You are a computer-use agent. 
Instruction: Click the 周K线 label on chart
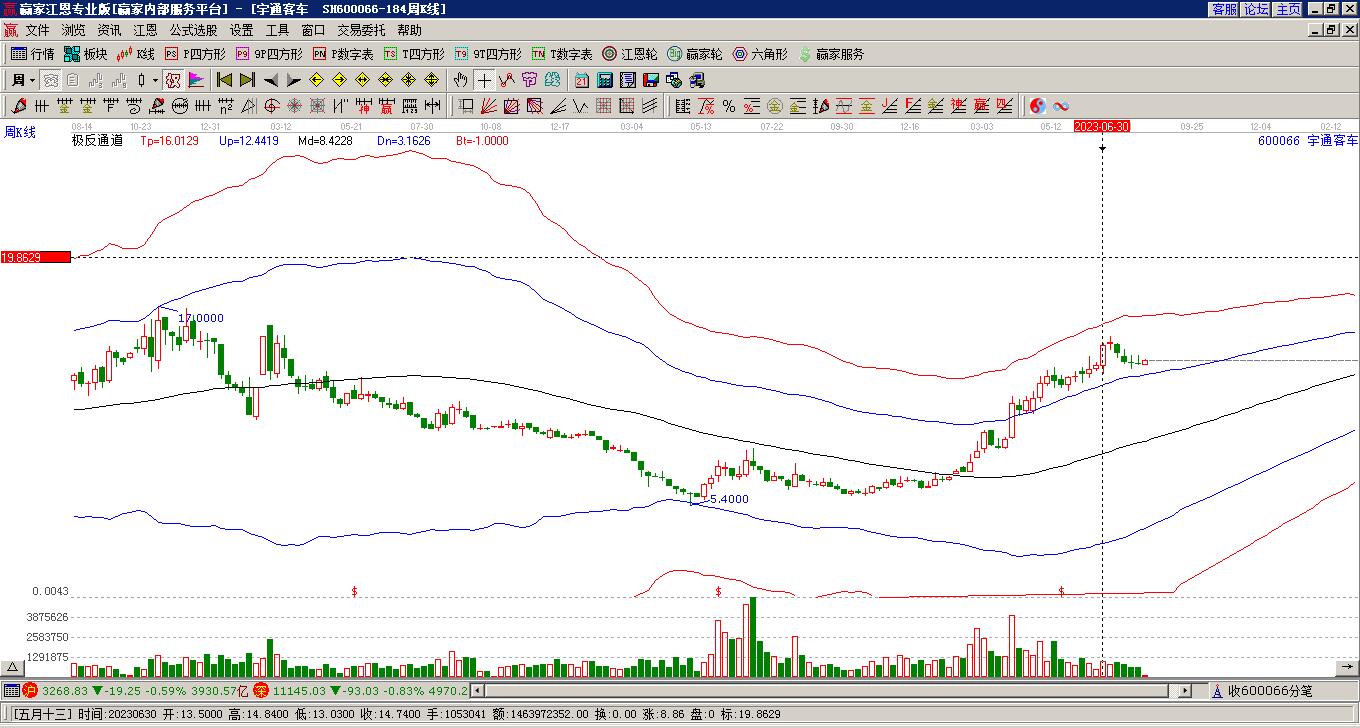(x=20, y=132)
